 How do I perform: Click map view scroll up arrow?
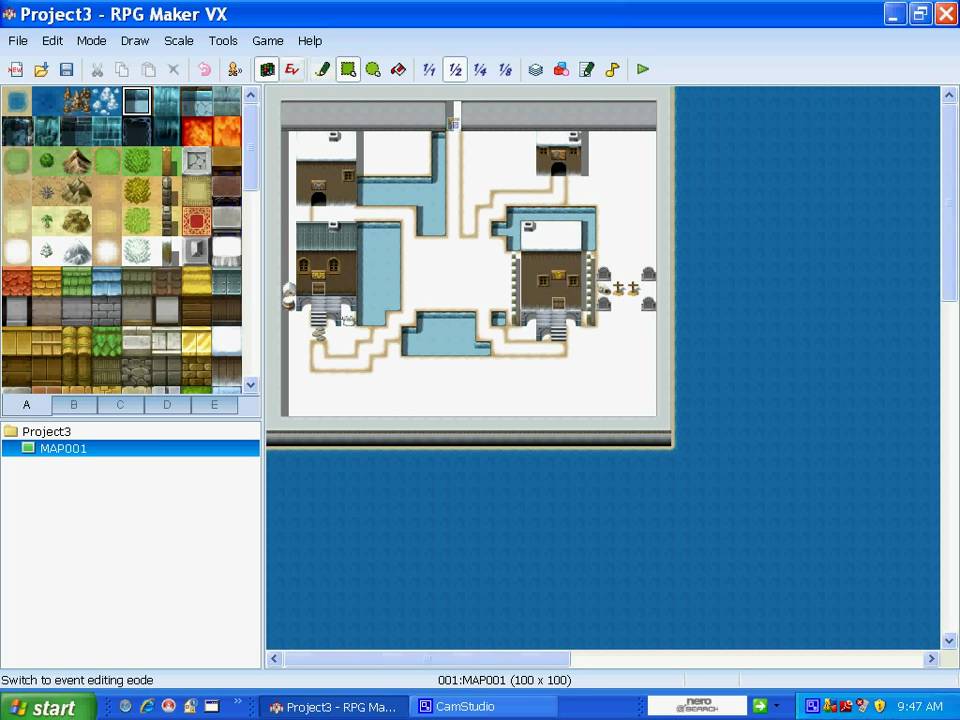pos(949,95)
